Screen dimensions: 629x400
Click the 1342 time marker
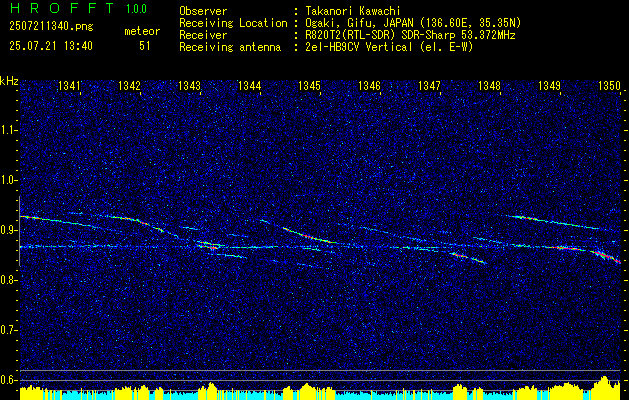point(129,85)
